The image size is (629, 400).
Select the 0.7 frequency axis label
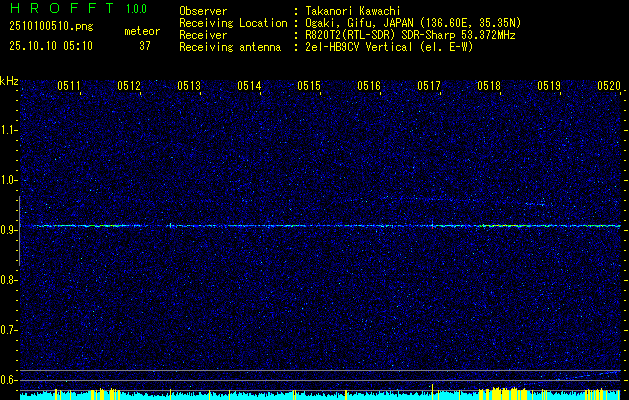point(9,330)
